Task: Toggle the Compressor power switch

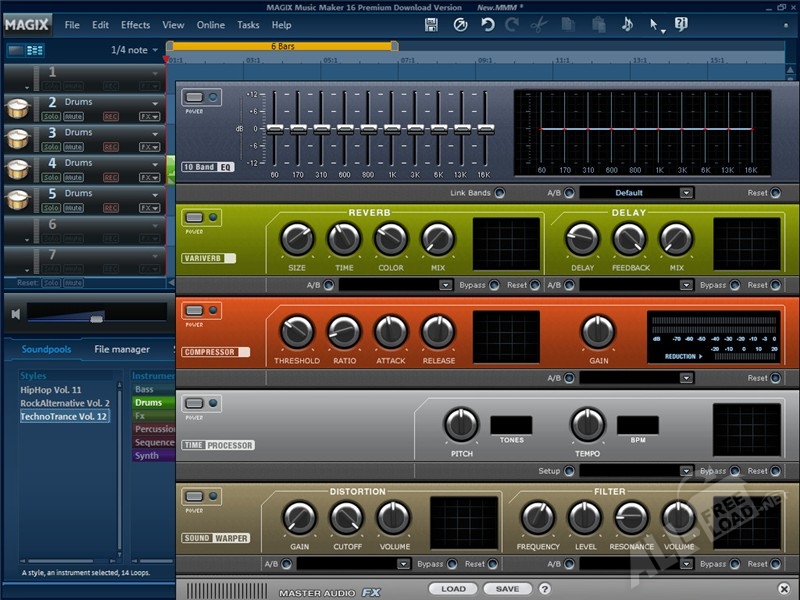Action: [194, 310]
